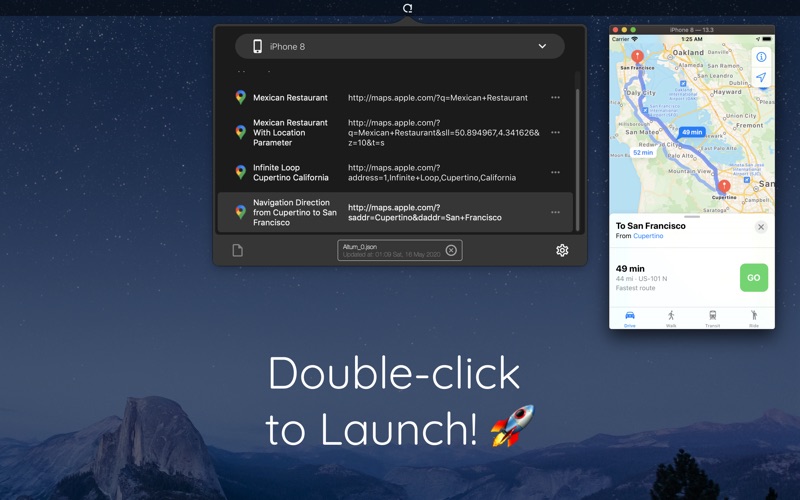Viewport: 800px width, 500px height.
Task: Open more options for Mexican Restaurant row
Action: click(555, 97)
